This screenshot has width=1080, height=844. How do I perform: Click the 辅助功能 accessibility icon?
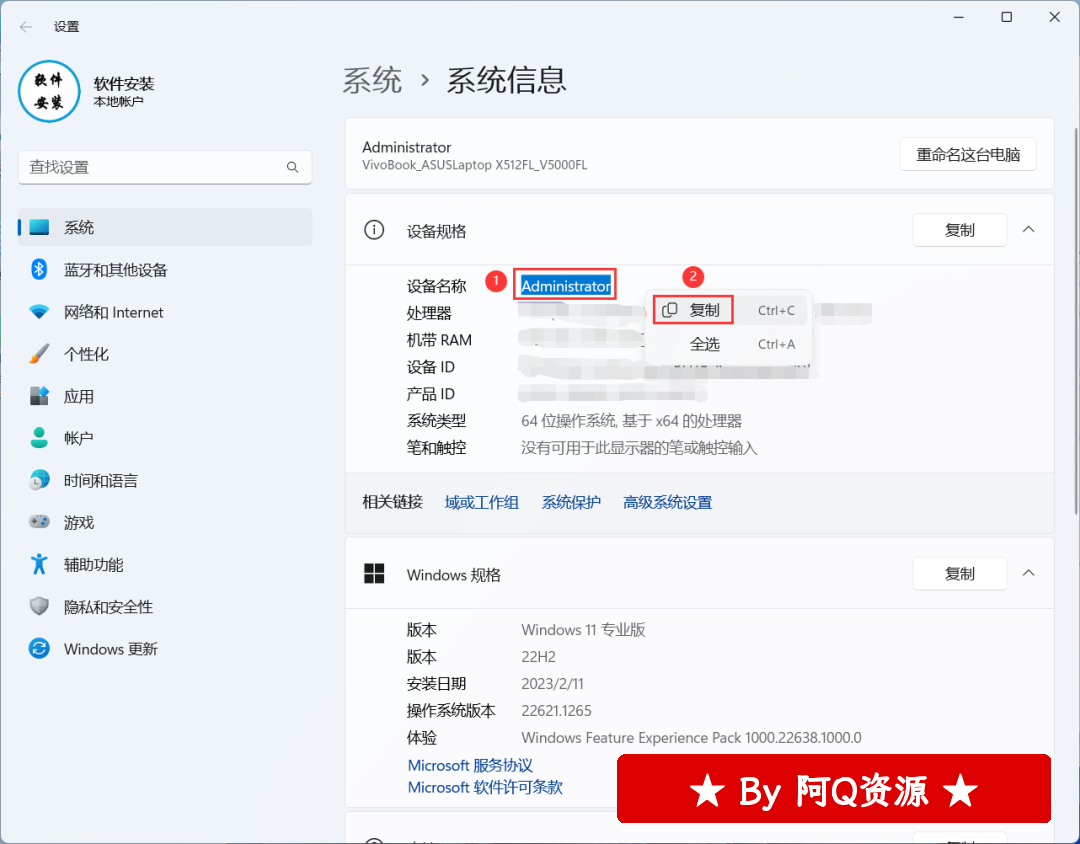tap(39, 564)
